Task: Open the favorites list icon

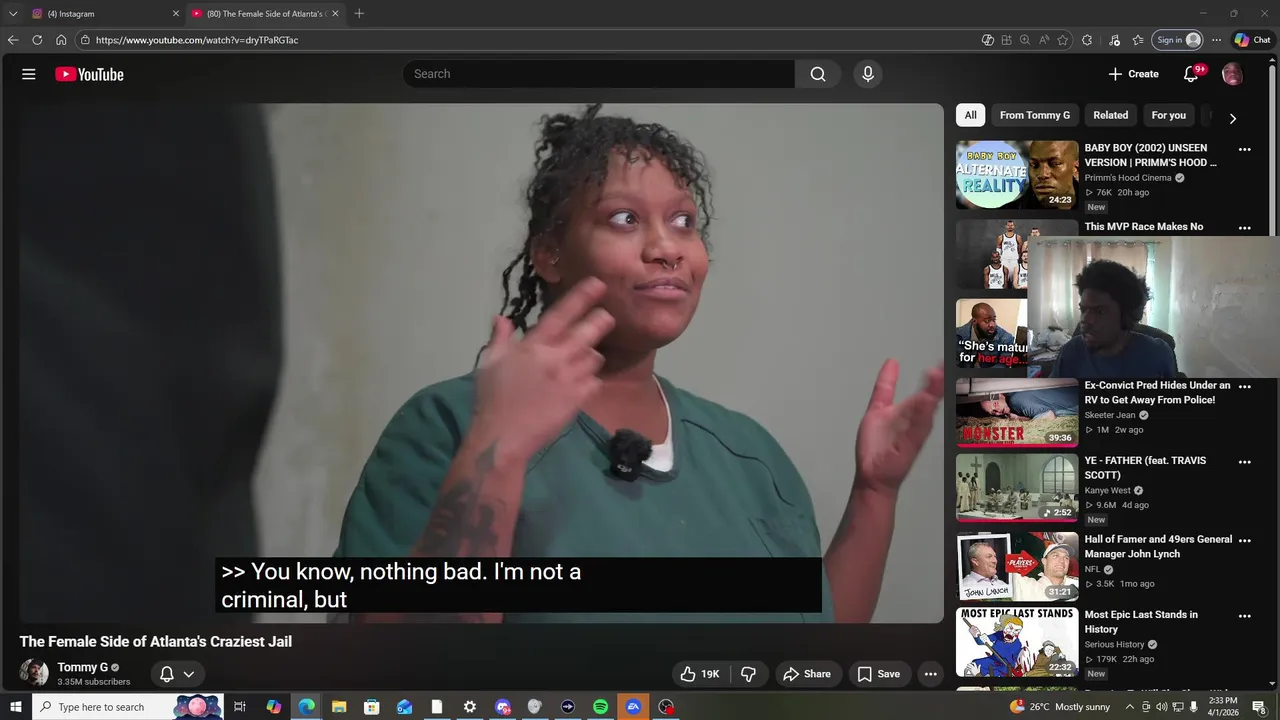Action: 1138,40
